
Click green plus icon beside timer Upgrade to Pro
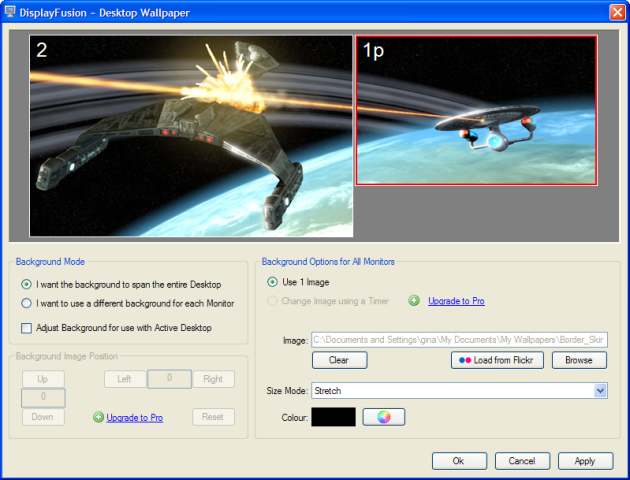click(414, 300)
